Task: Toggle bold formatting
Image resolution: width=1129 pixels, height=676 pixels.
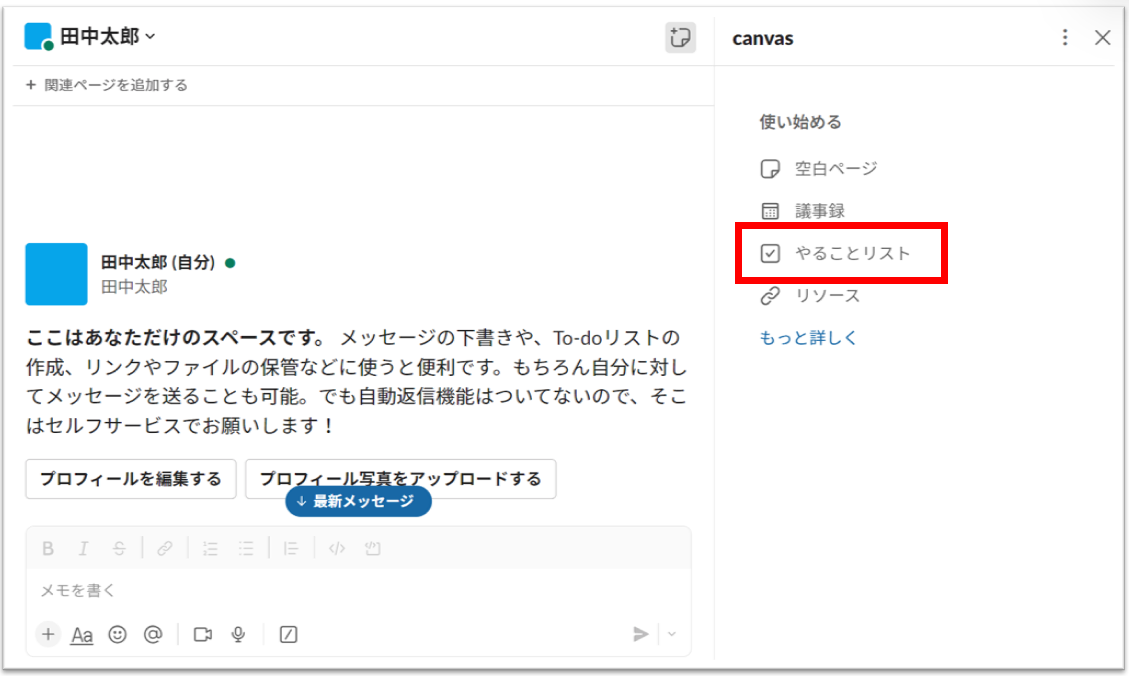Action: click(x=47, y=548)
